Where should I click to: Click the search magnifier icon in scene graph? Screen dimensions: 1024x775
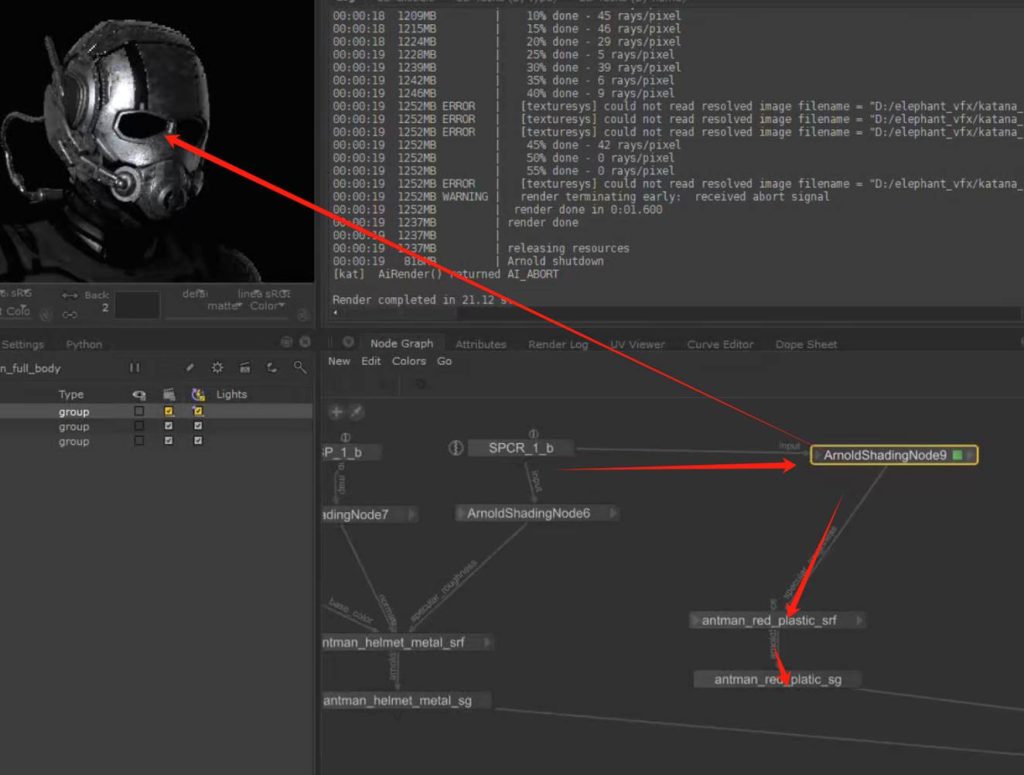(x=299, y=368)
